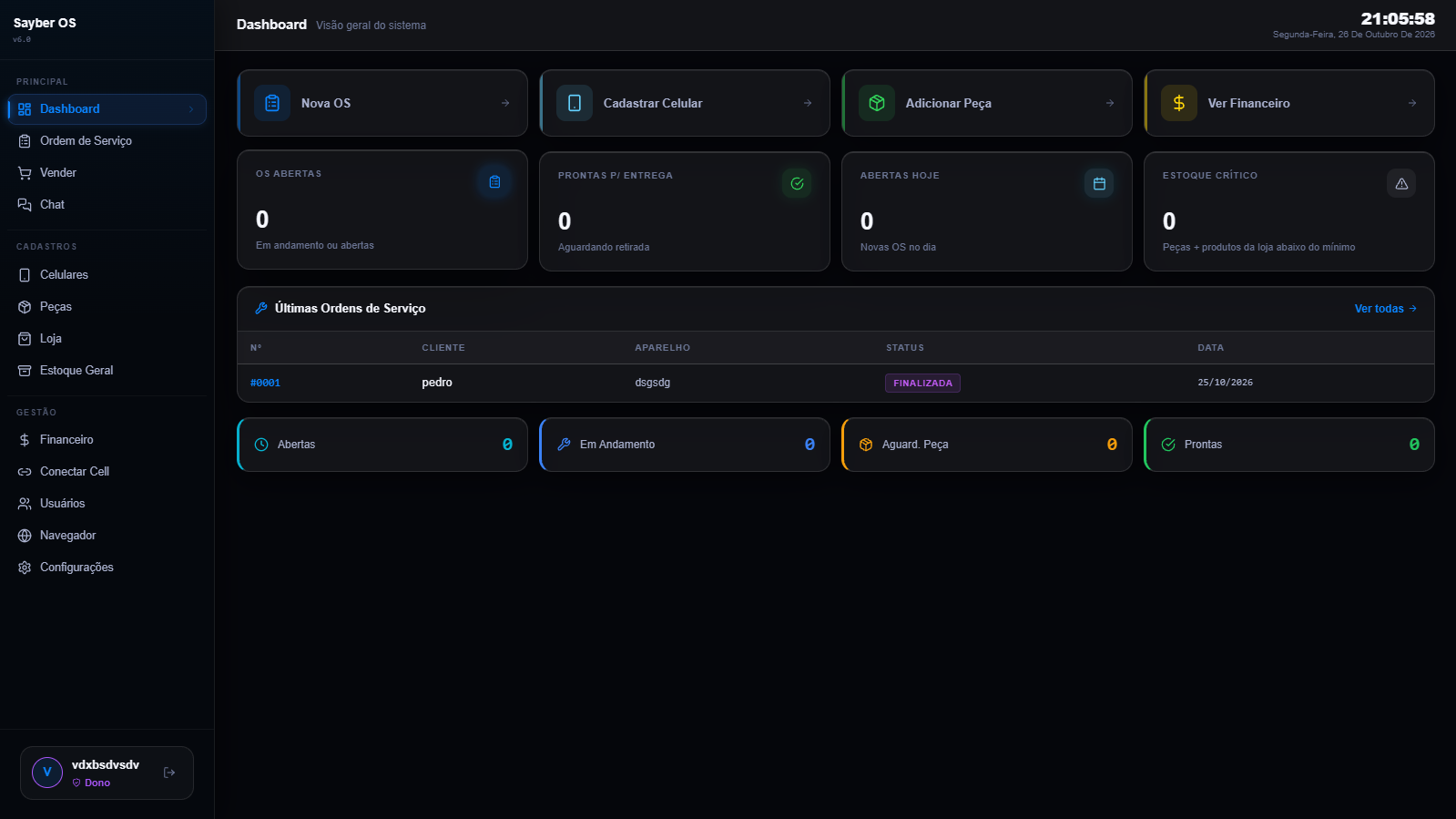
Task: Open Peças in the sidebar
Action: (107, 307)
